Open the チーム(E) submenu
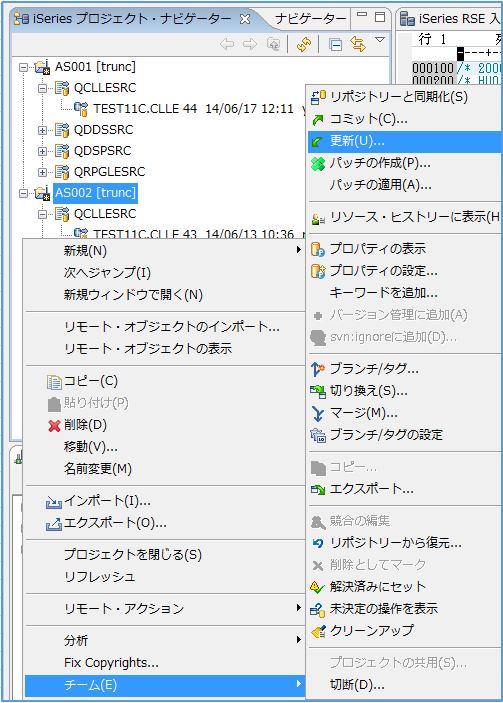This screenshot has height=703, width=503. pyautogui.click(x=165, y=685)
